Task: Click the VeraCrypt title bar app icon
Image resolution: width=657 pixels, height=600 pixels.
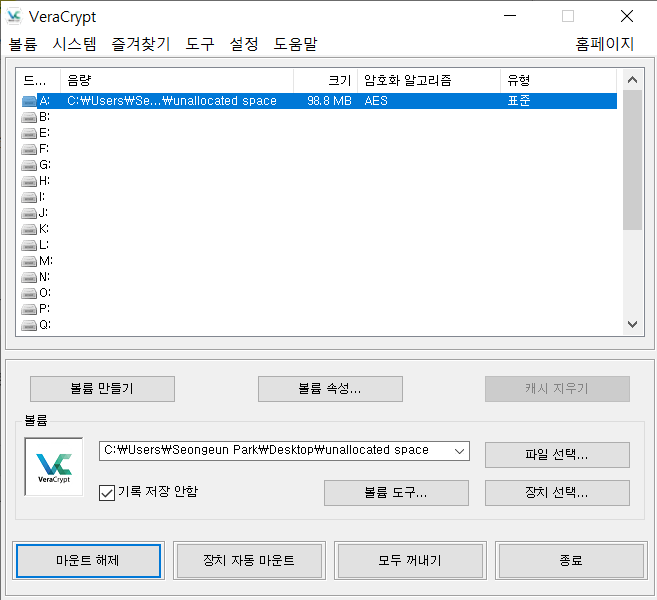Action: tap(14, 16)
